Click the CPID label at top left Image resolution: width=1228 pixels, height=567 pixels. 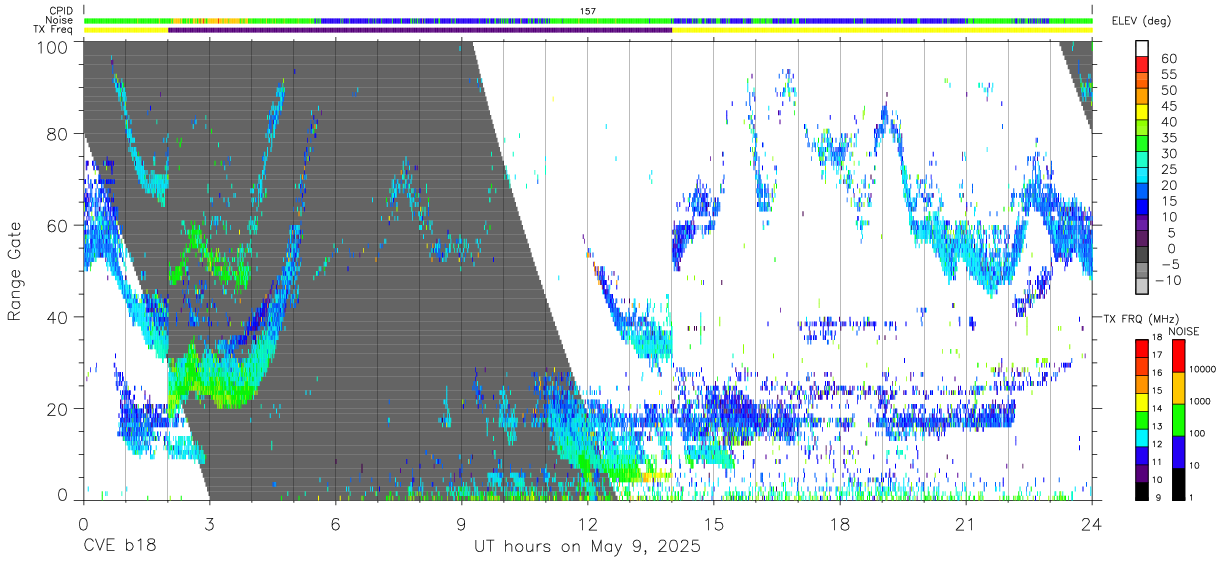(62, 11)
